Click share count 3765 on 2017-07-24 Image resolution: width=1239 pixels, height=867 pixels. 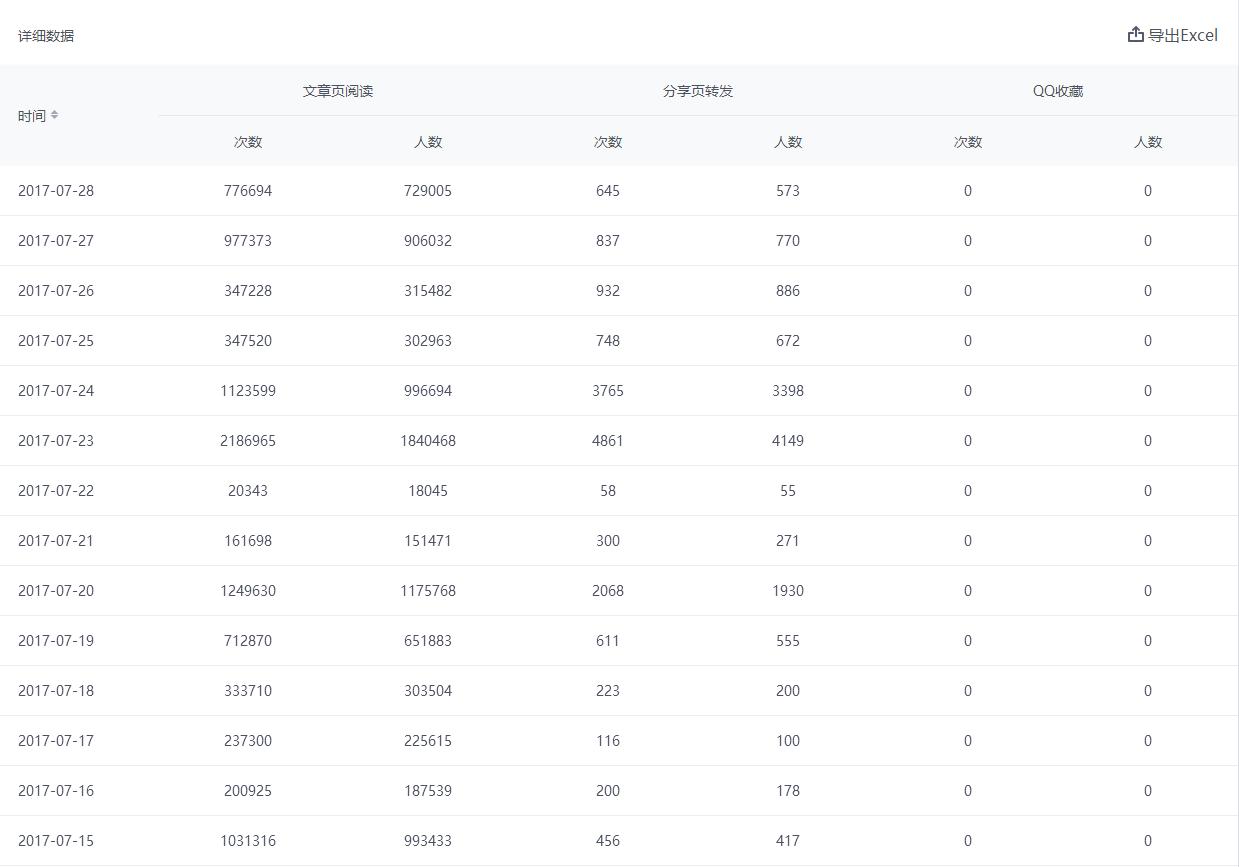(608, 391)
